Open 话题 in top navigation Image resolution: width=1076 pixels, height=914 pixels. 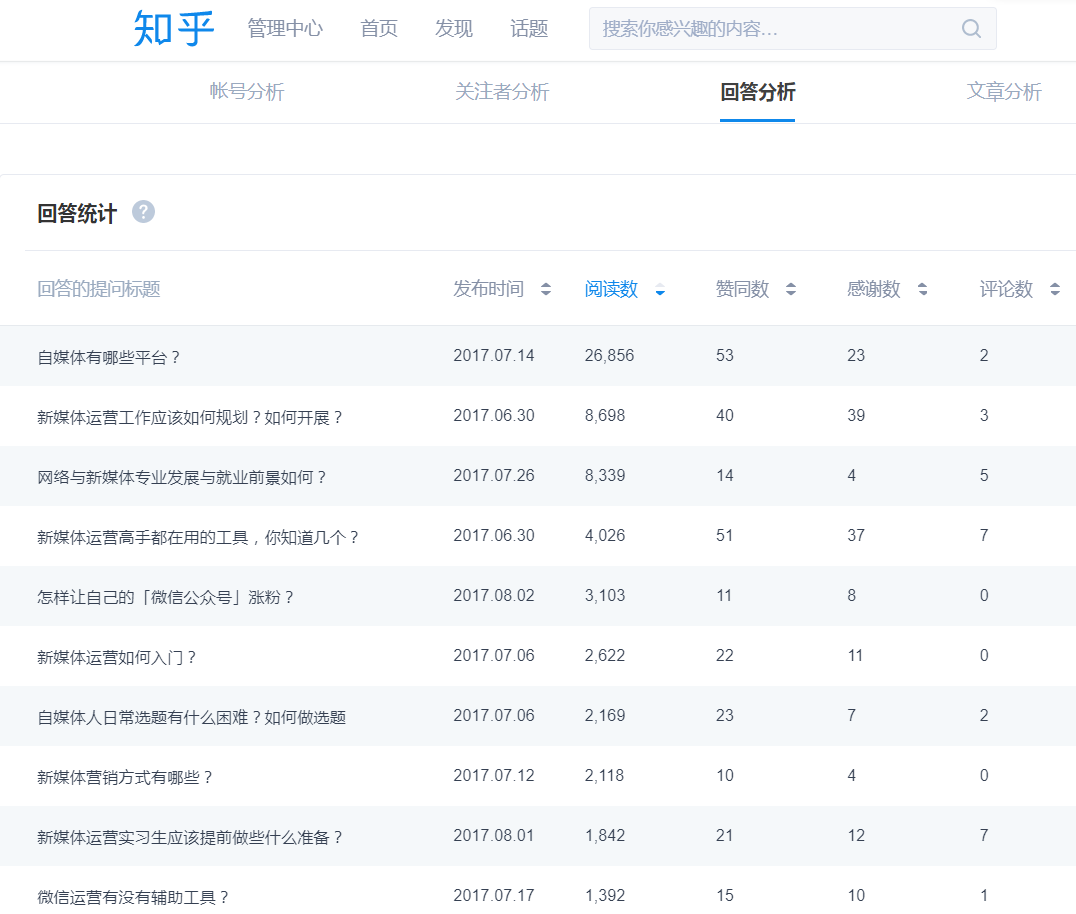click(x=529, y=29)
